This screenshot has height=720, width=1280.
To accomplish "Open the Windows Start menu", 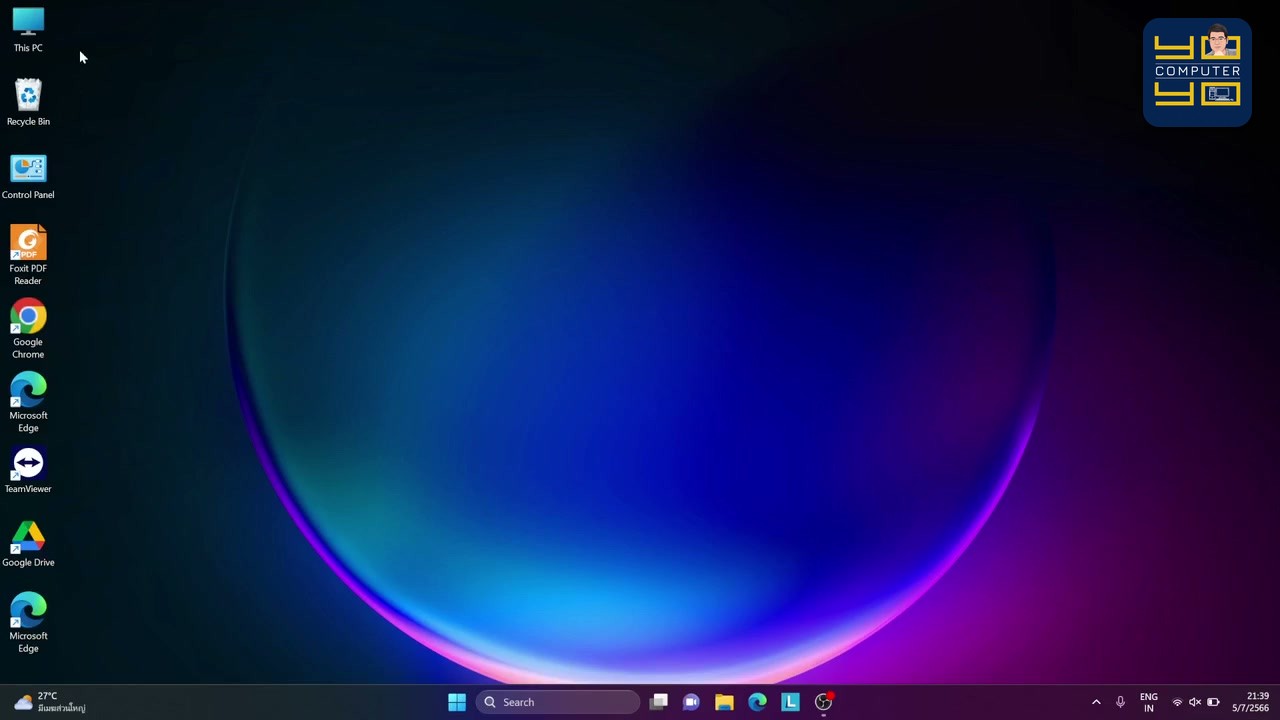I will (457, 702).
